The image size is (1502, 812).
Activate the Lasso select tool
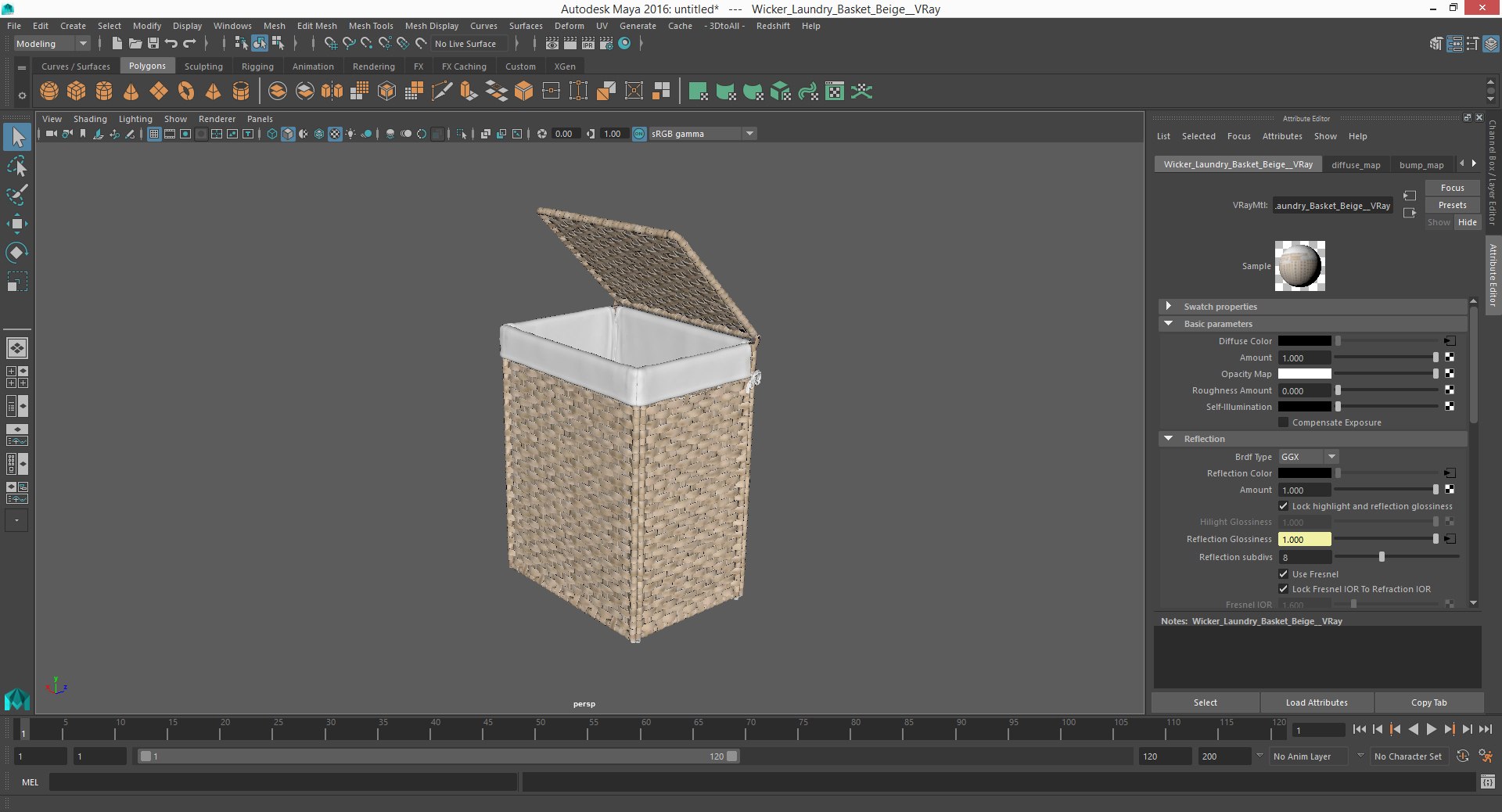16,166
